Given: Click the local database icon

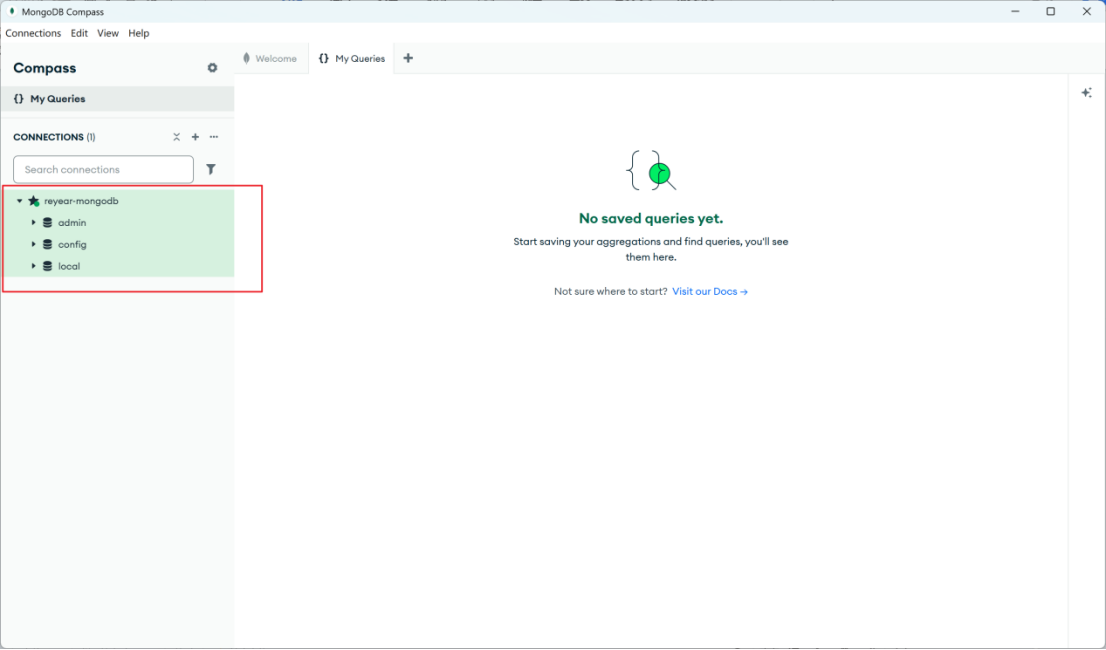Looking at the screenshot, I should tap(47, 266).
